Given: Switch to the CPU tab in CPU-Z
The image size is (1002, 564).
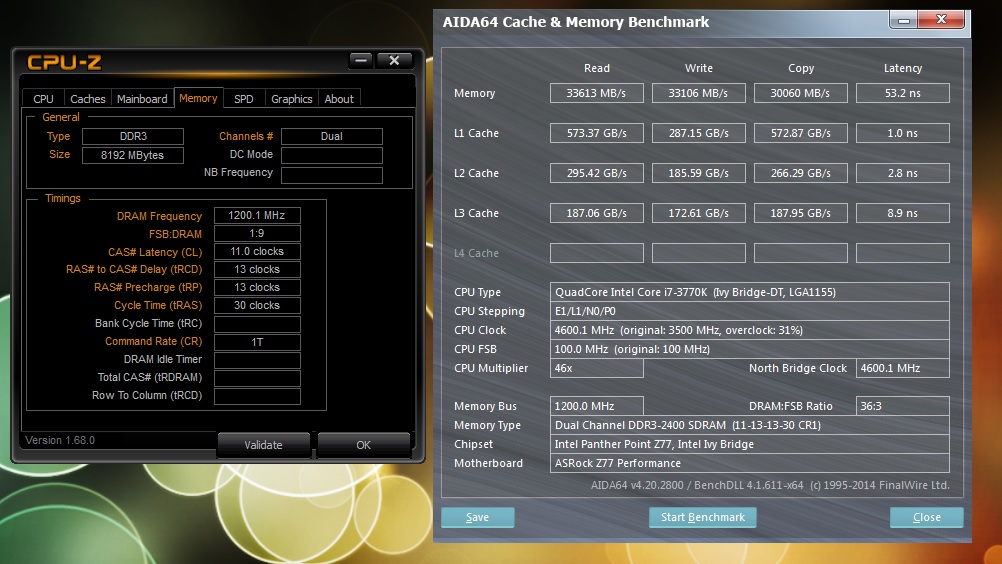Looking at the screenshot, I should coord(43,98).
